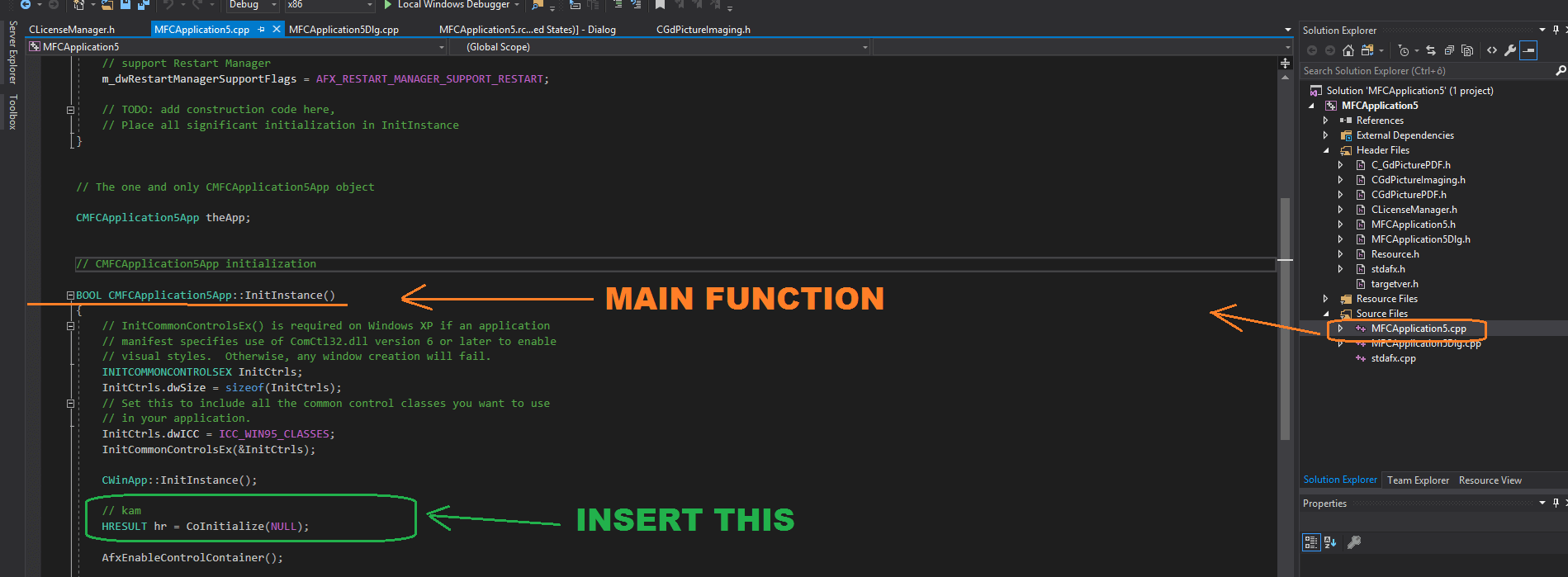Image resolution: width=1568 pixels, height=577 pixels.
Task: Select C_GdPicturePDF.h in Header Files
Action: pos(1410,165)
